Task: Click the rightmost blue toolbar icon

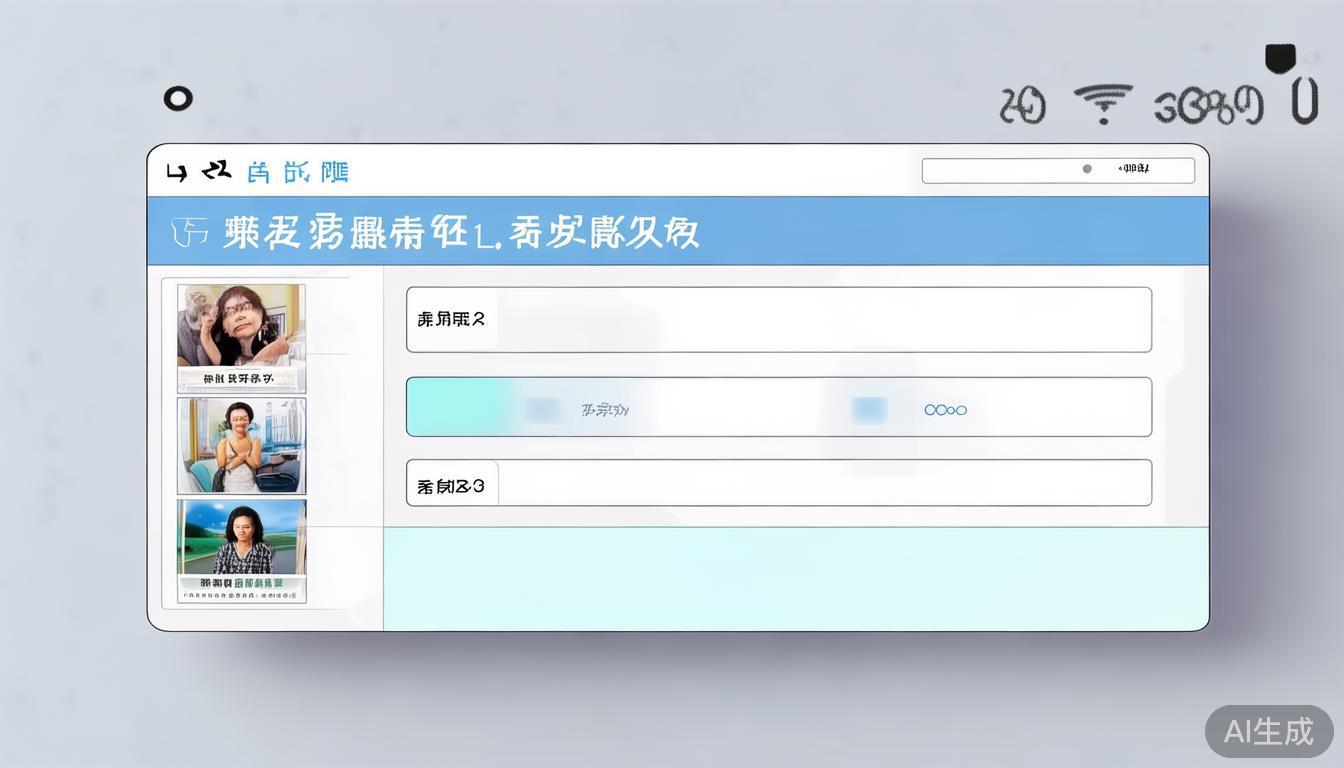Action: [x=333, y=171]
